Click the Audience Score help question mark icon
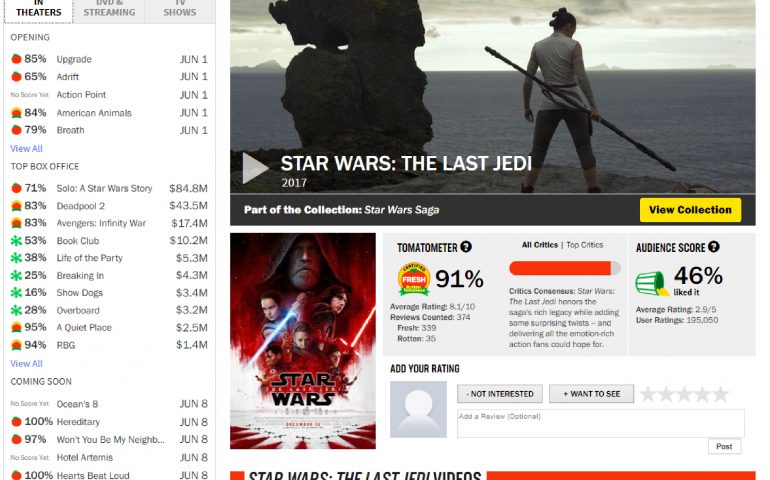 (x=714, y=247)
